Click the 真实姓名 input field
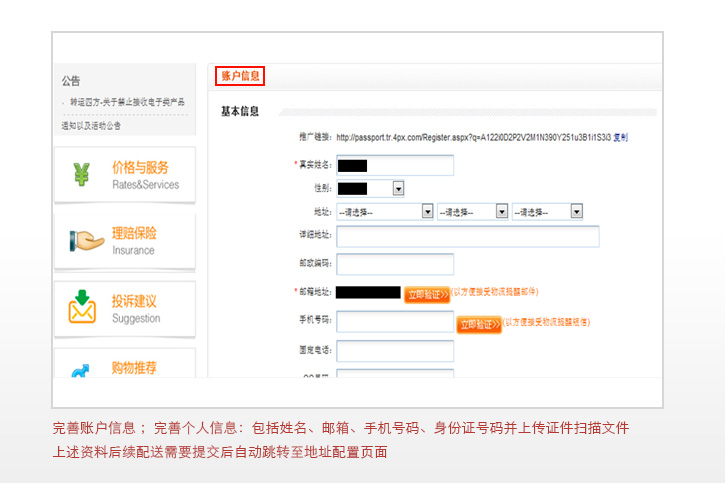The image size is (725, 483). click(x=395, y=165)
